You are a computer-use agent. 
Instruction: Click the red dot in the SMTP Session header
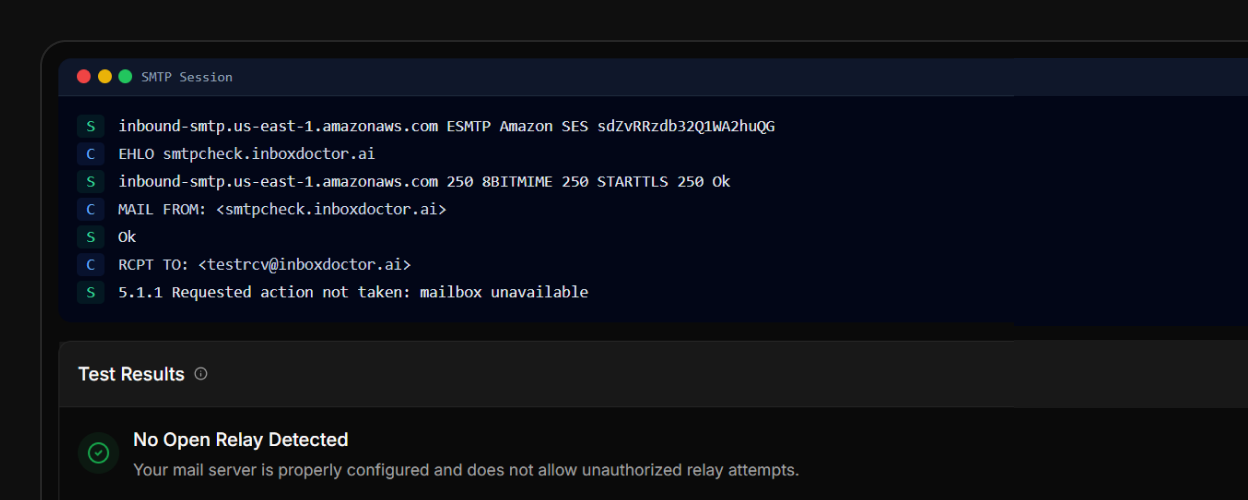click(84, 77)
